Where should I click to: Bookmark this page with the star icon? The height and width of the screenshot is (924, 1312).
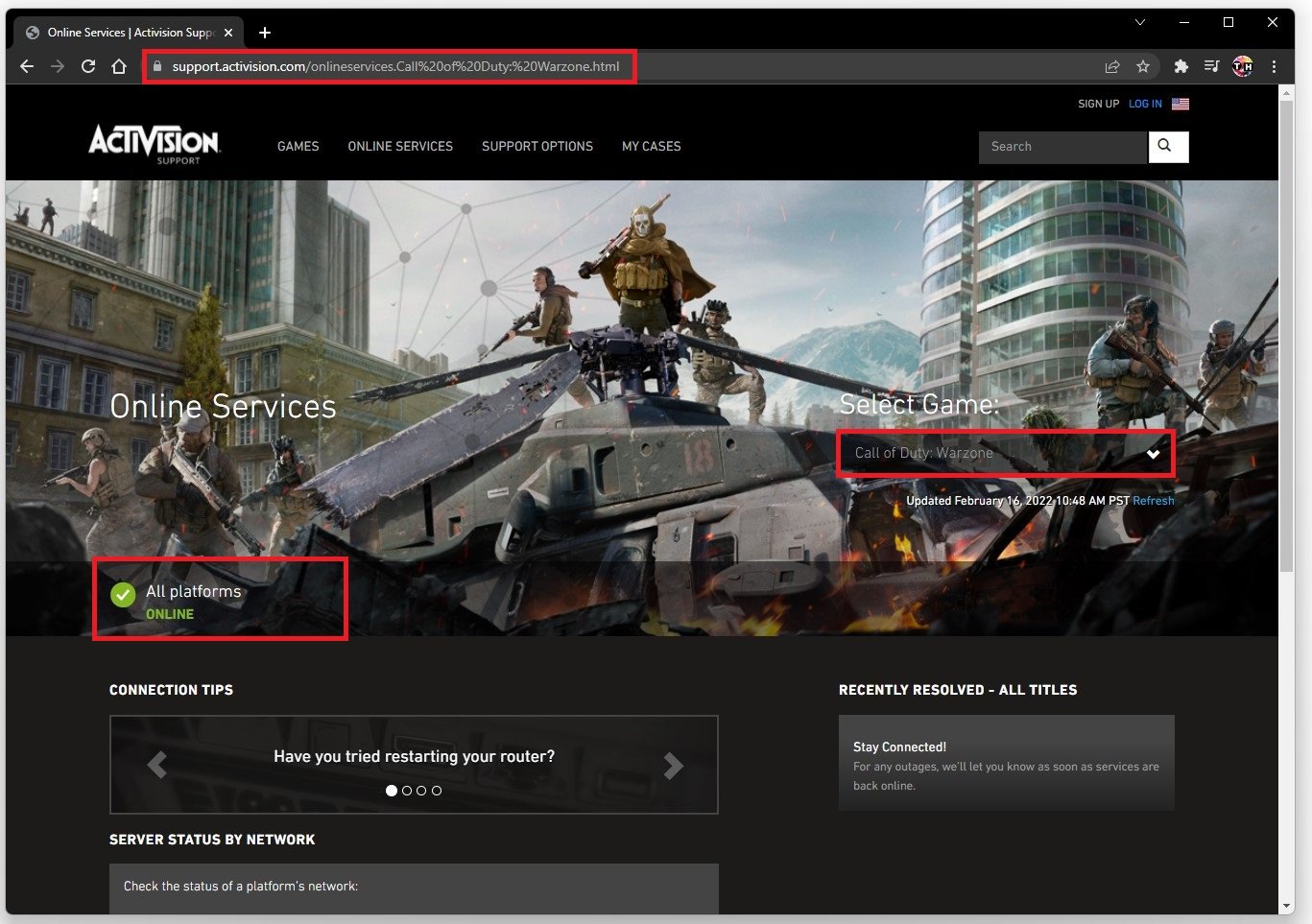1142,66
